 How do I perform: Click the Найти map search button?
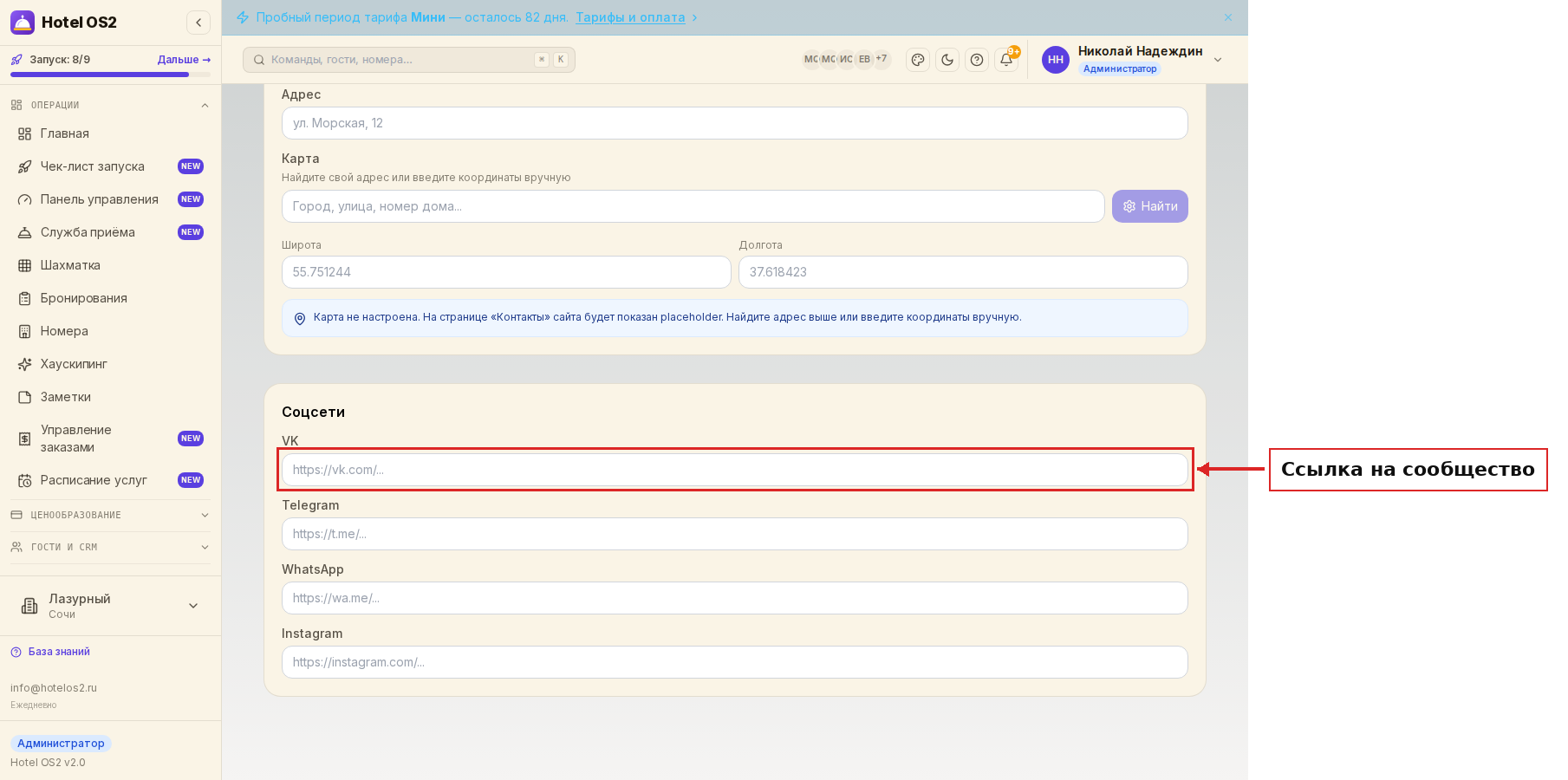[x=1149, y=206]
